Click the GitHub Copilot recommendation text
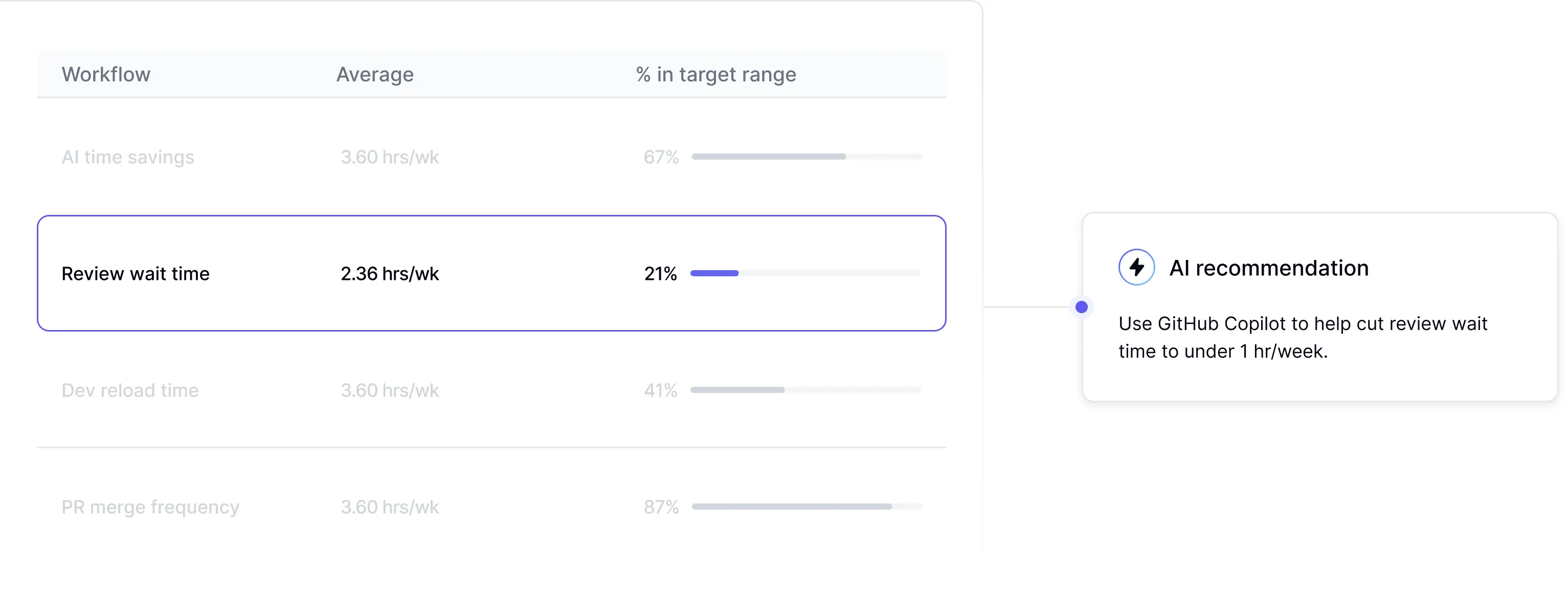Screen dimensions: 1568x614 click(1303, 338)
